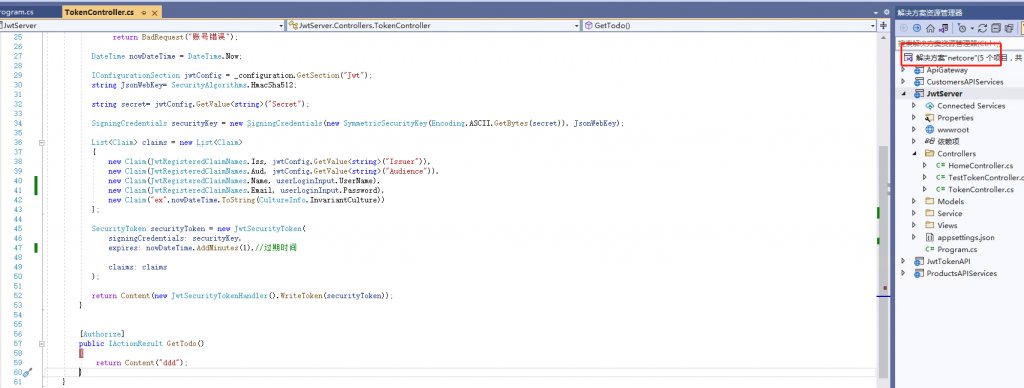Select TokenController.cs in Solution Explorer
1024x388 pixels.
(x=980, y=189)
